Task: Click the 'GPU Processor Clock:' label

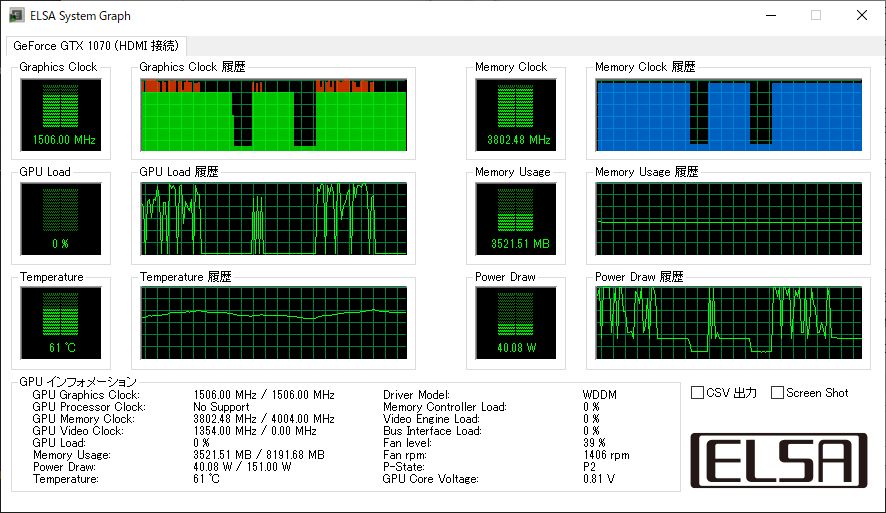Action: click(89, 407)
